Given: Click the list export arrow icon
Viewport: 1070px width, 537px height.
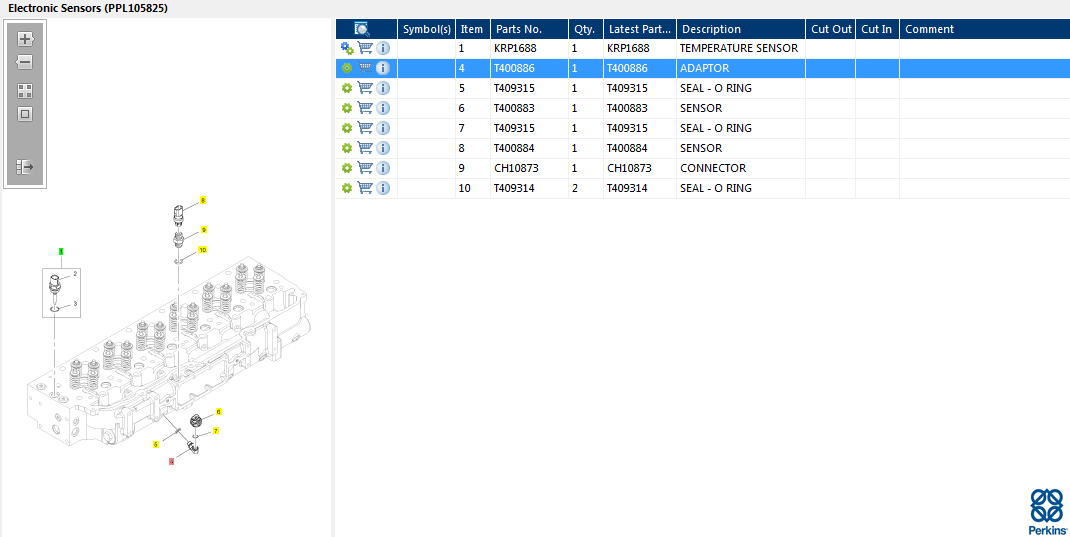Looking at the screenshot, I should (x=25, y=166).
